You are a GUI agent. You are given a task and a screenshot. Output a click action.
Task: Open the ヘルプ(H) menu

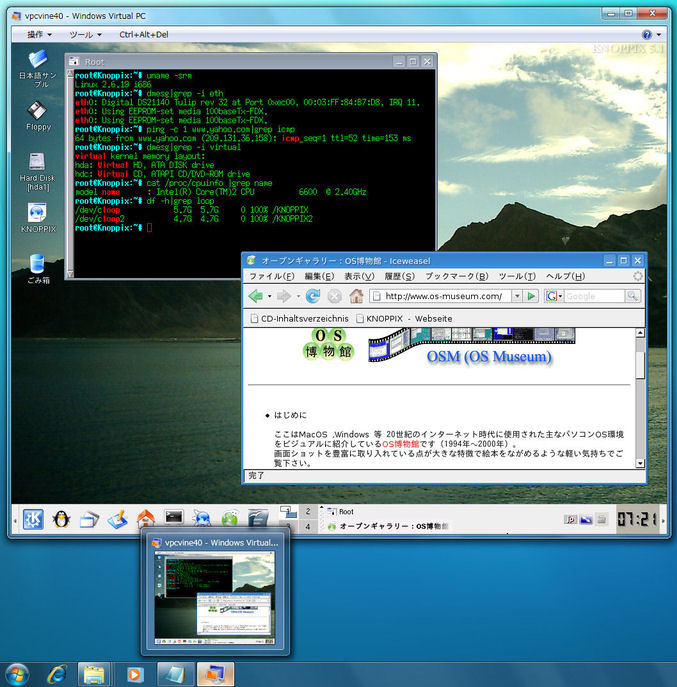(565, 276)
